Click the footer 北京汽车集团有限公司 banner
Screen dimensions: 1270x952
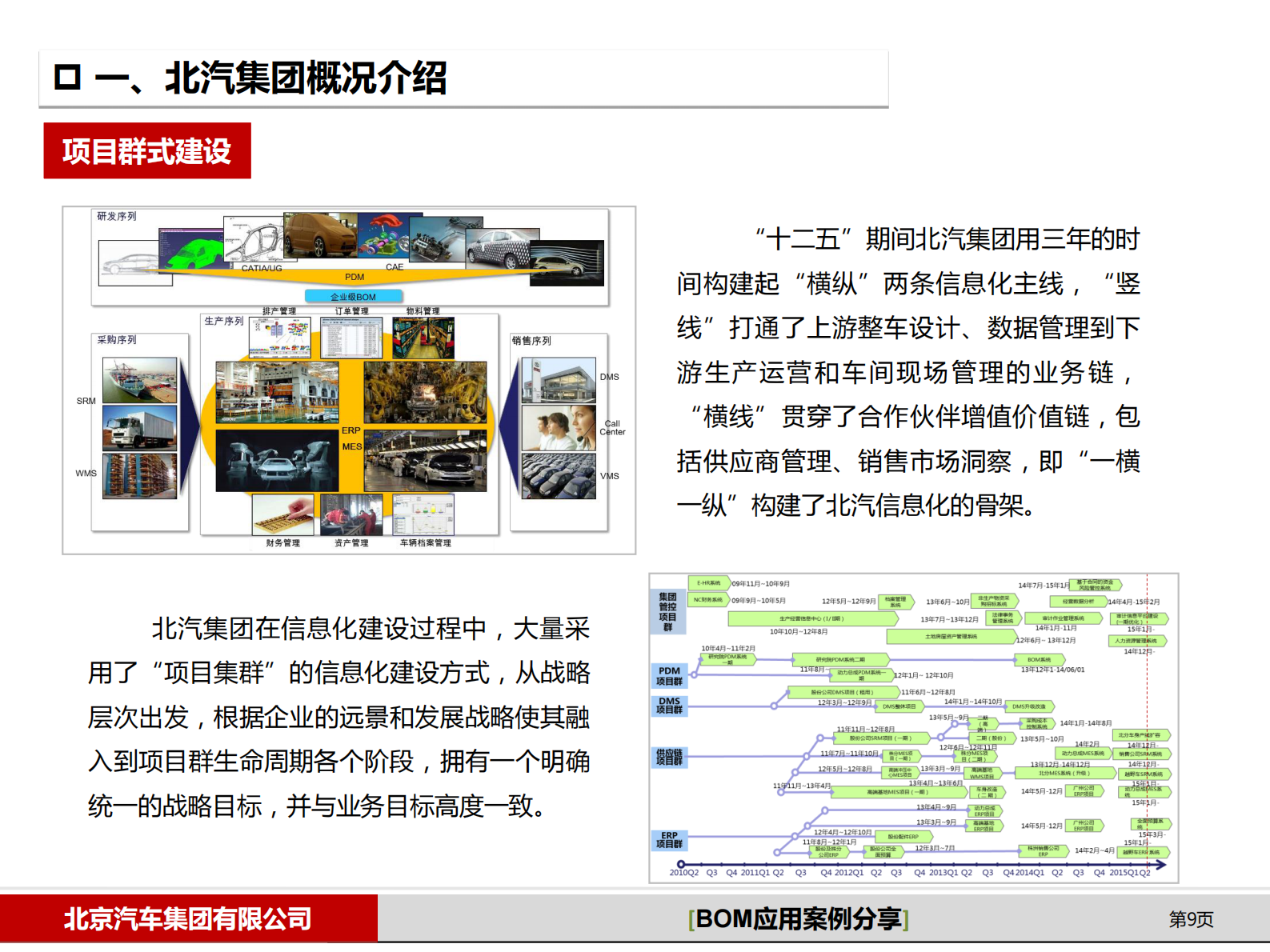[x=188, y=918]
